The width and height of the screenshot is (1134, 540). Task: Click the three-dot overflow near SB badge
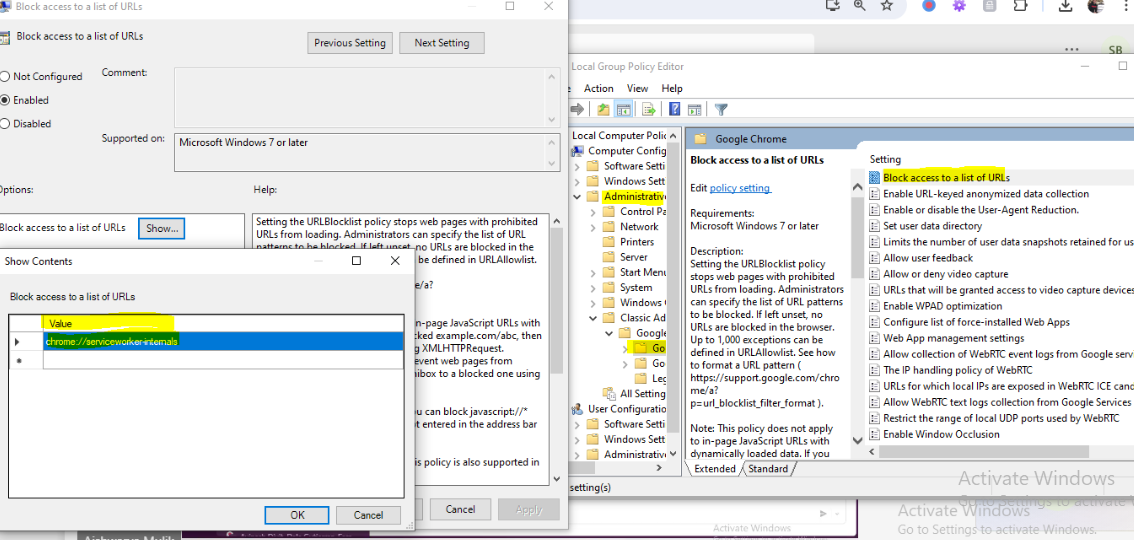(1072, 49)
